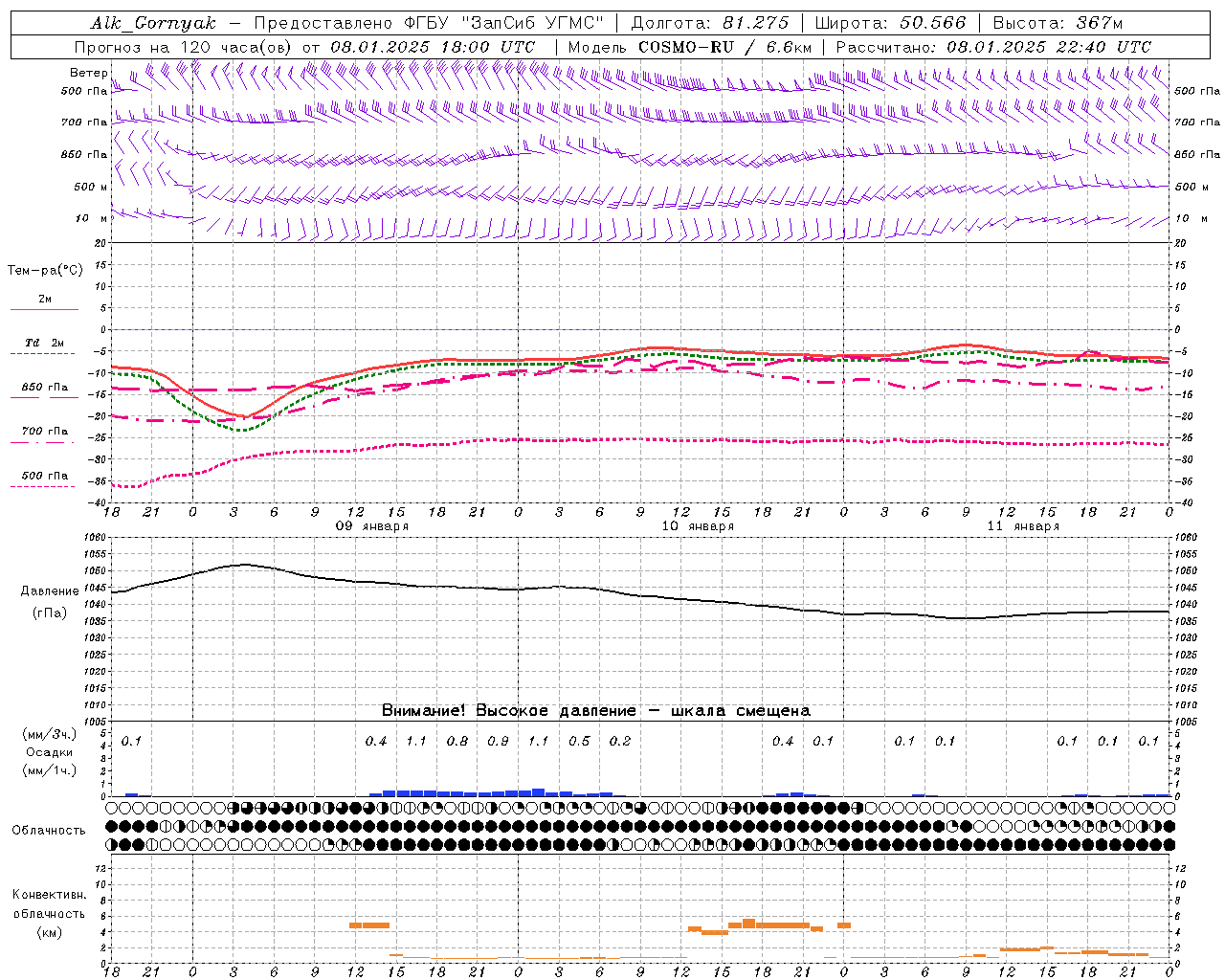Click the Ветер wind panel label
The width and height of the screenshot is (1225, 980).
click(88, 73)
